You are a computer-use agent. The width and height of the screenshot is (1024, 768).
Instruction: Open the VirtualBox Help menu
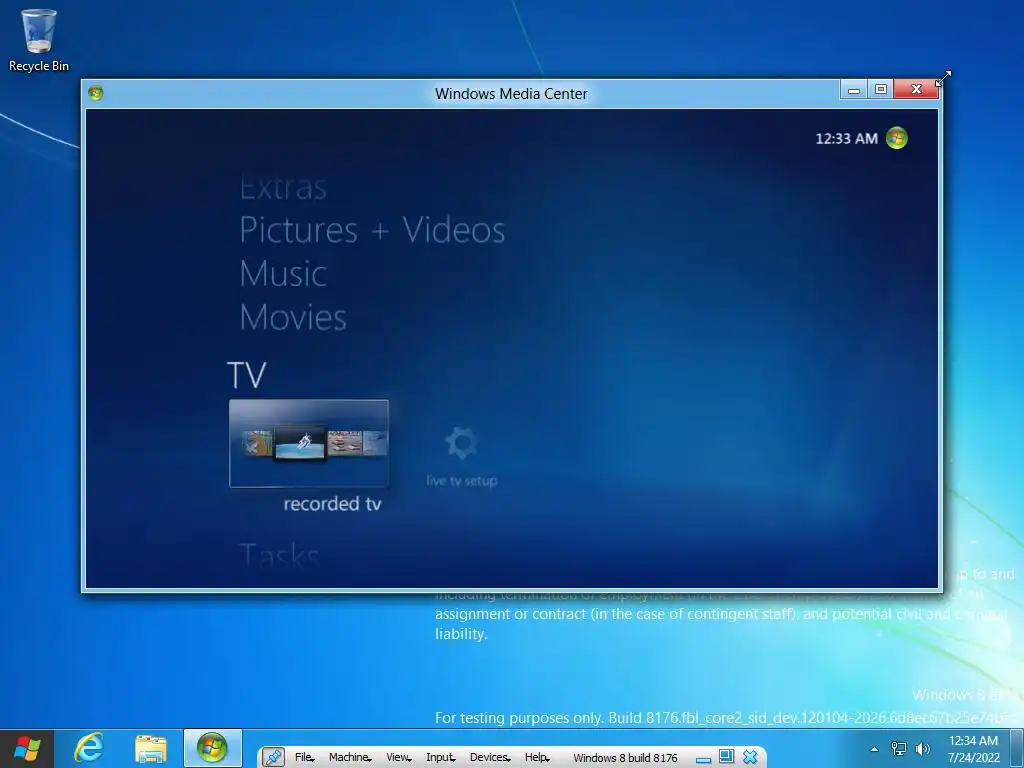[x=537, y=758]
